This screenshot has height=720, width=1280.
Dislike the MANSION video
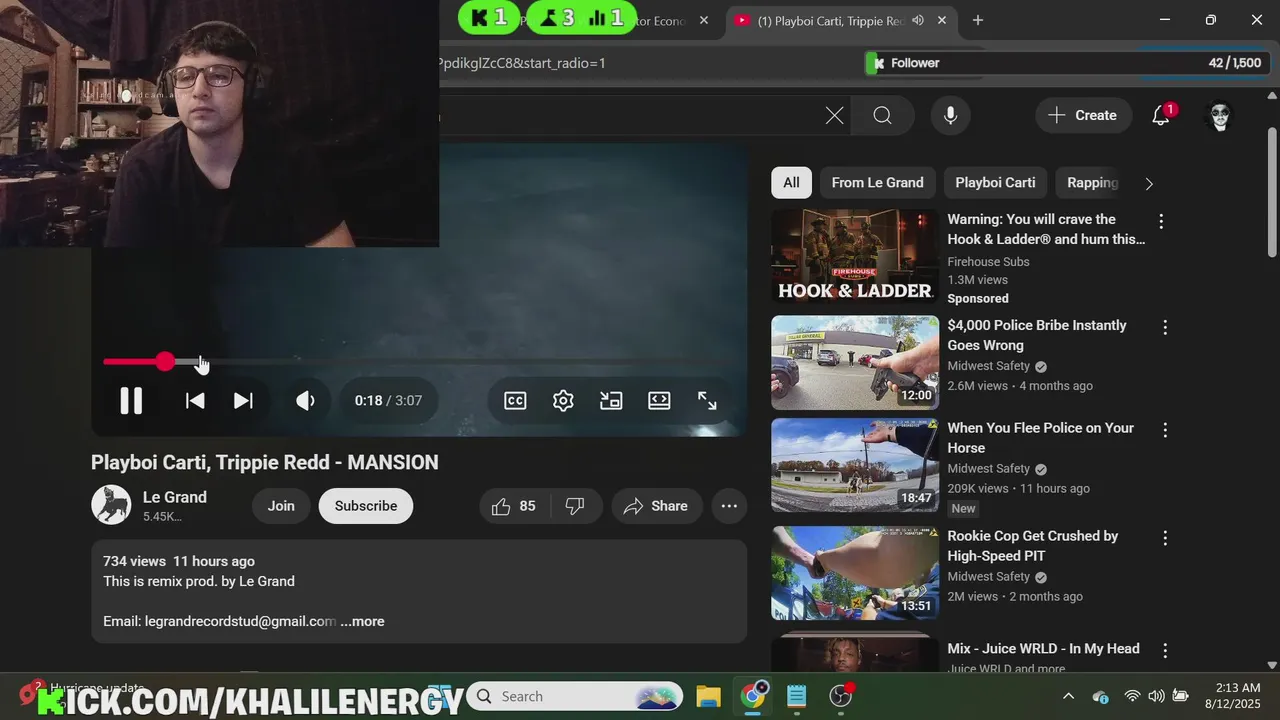[575, 506]
